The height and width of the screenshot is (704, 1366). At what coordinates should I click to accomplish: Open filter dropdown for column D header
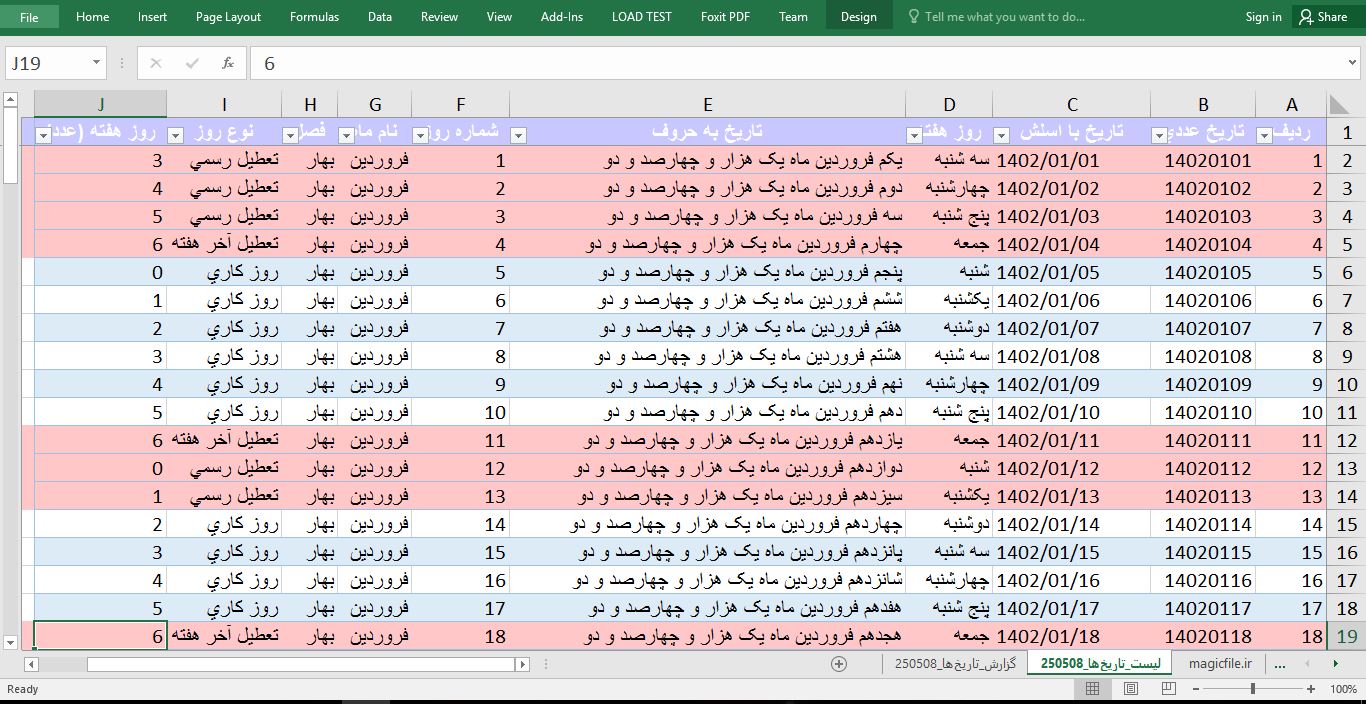[x=914, y=135]
